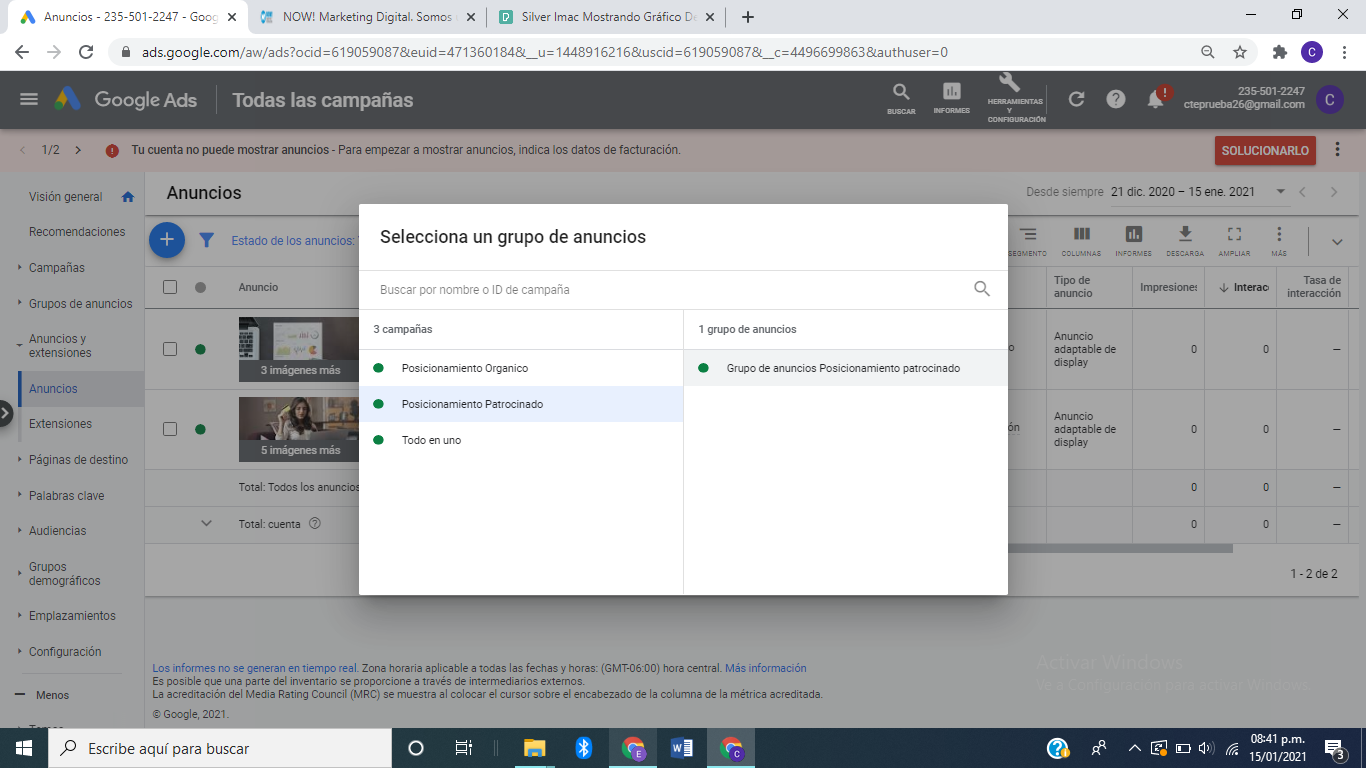Open File Explorer from the taskbar
The width and height of the screenshot is (1366, 768).
tap(535, 748)
